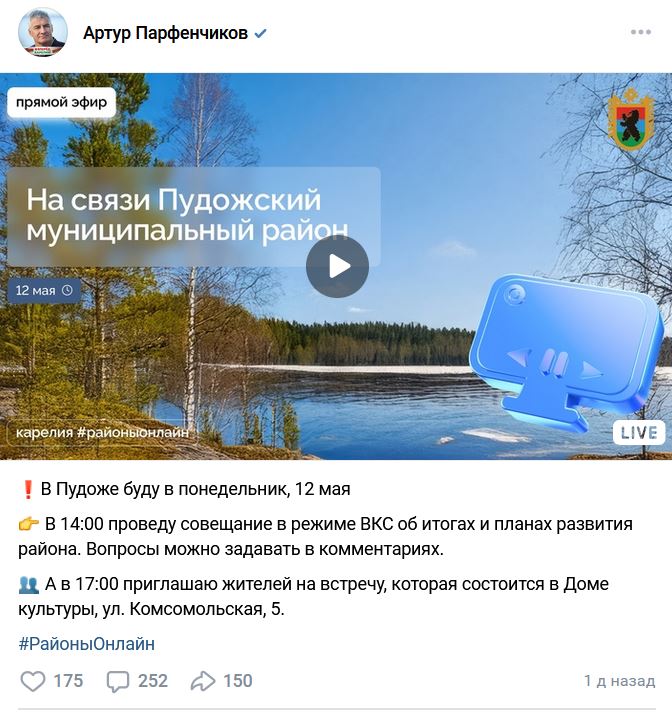The image size is (672, 712).
Task: Open comments via speech bubble icon
Action: pyautogui.click(x=118, y=681)
